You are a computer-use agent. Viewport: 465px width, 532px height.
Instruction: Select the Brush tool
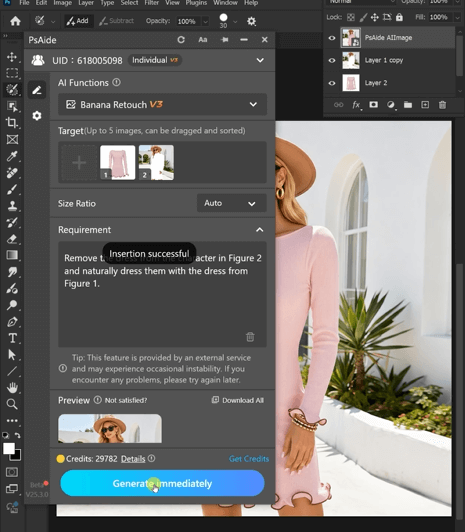[12, 189]
